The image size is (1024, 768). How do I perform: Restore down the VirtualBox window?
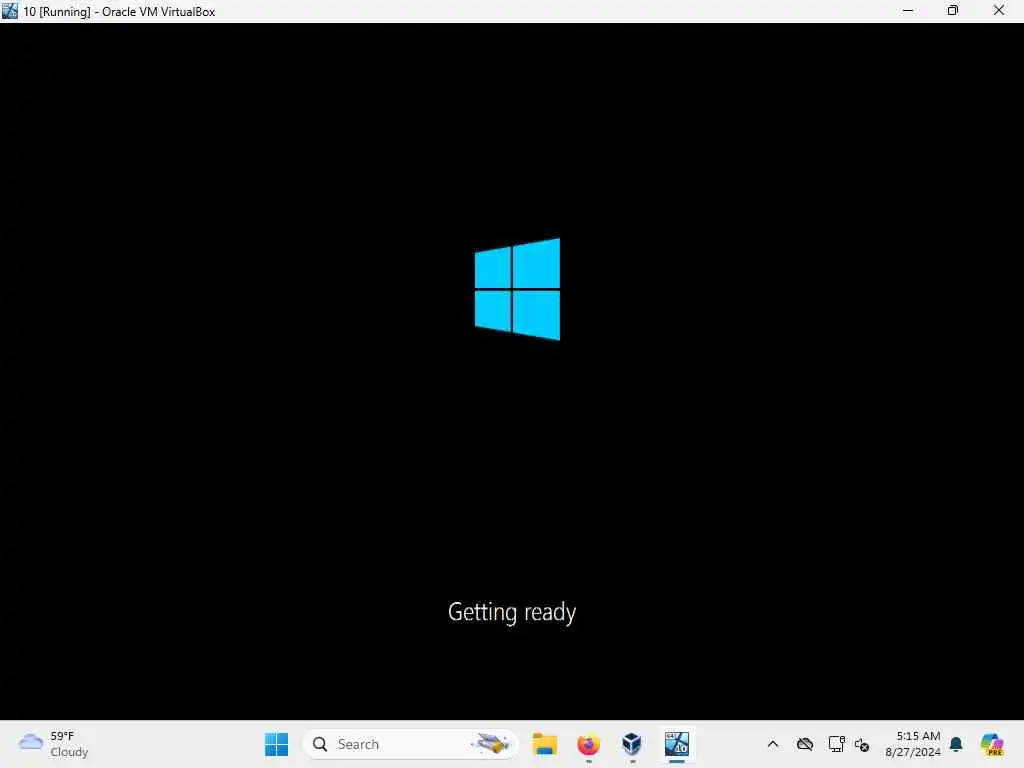pyautogui.click(x=953, y=11)
